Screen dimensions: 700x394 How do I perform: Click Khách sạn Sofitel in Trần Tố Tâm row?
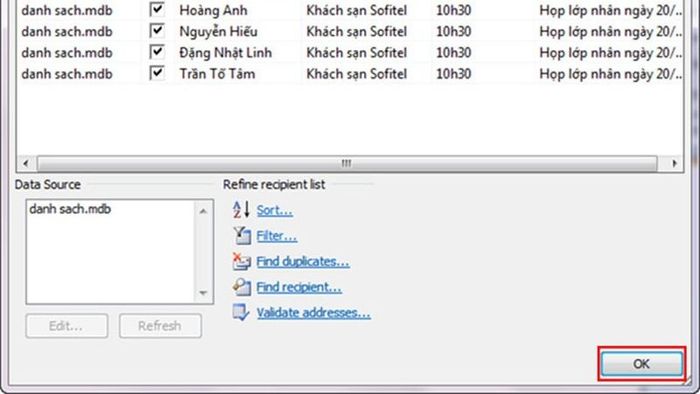click(x=356, y=74)
